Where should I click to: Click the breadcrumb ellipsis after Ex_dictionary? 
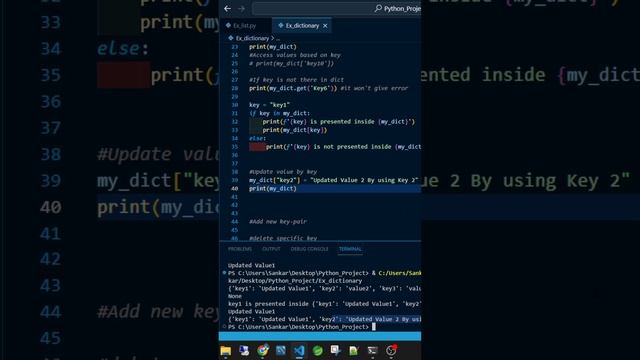[x=278, y=38]
